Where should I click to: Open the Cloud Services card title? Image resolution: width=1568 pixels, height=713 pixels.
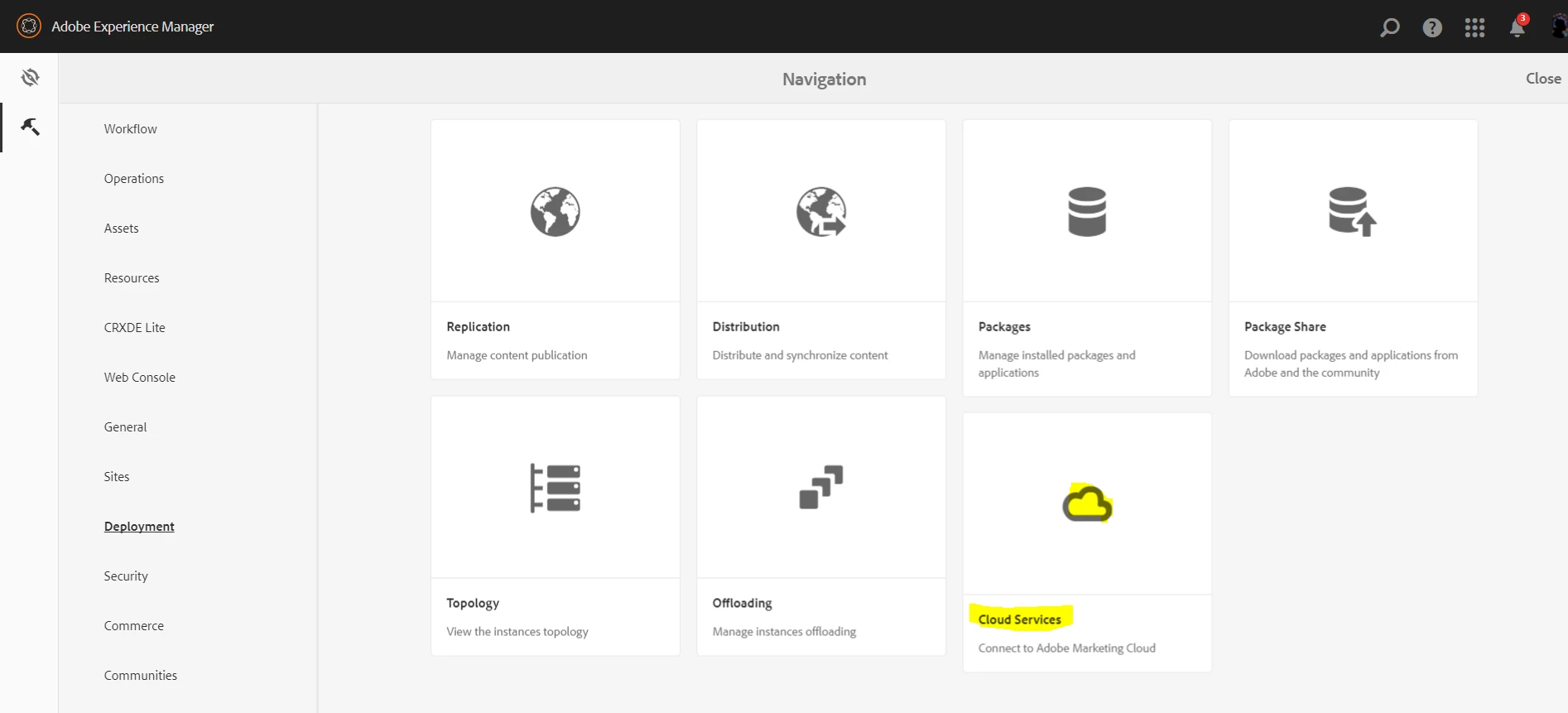[x=1020, y=619]
